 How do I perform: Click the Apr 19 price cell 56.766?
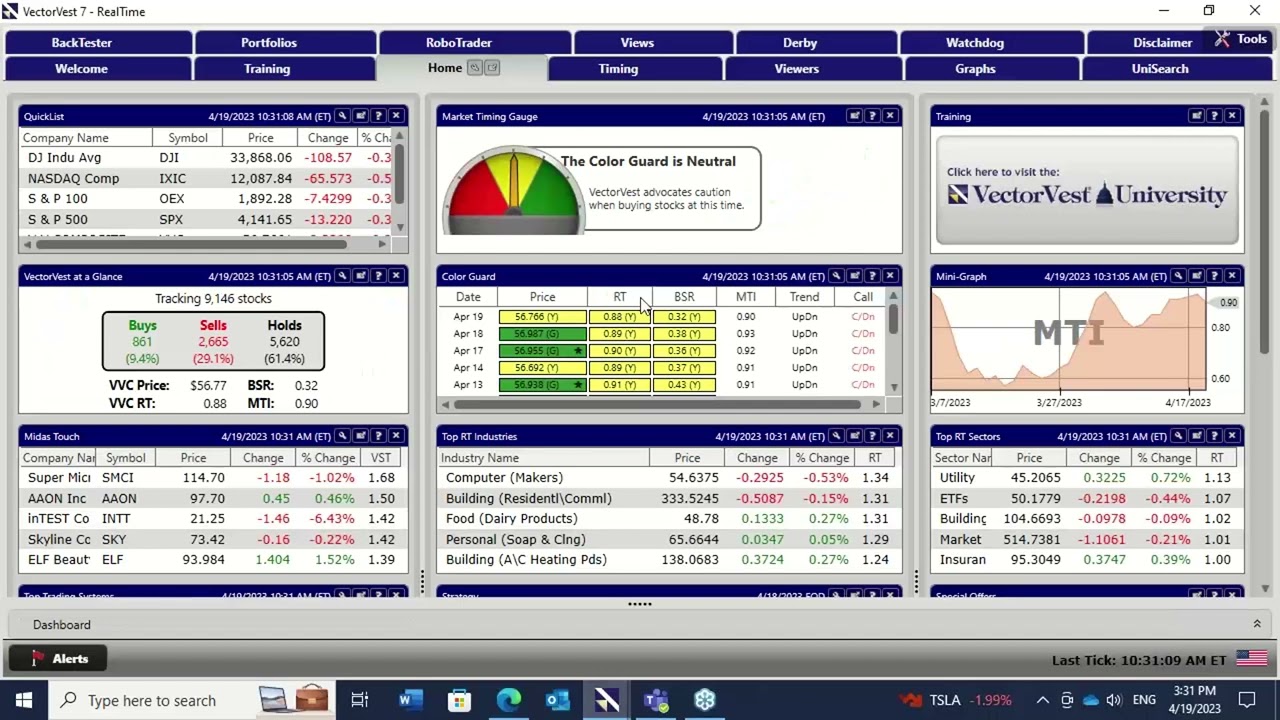pos(543,317)
